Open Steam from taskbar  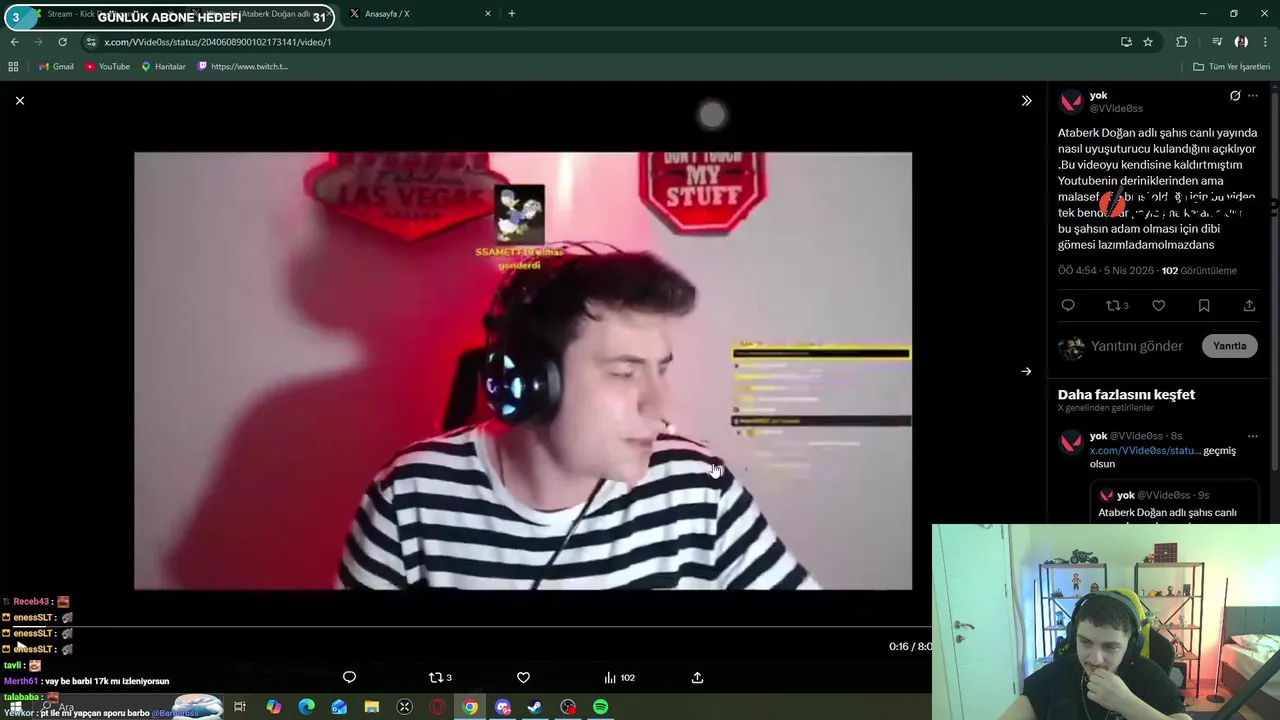point(535,707)
